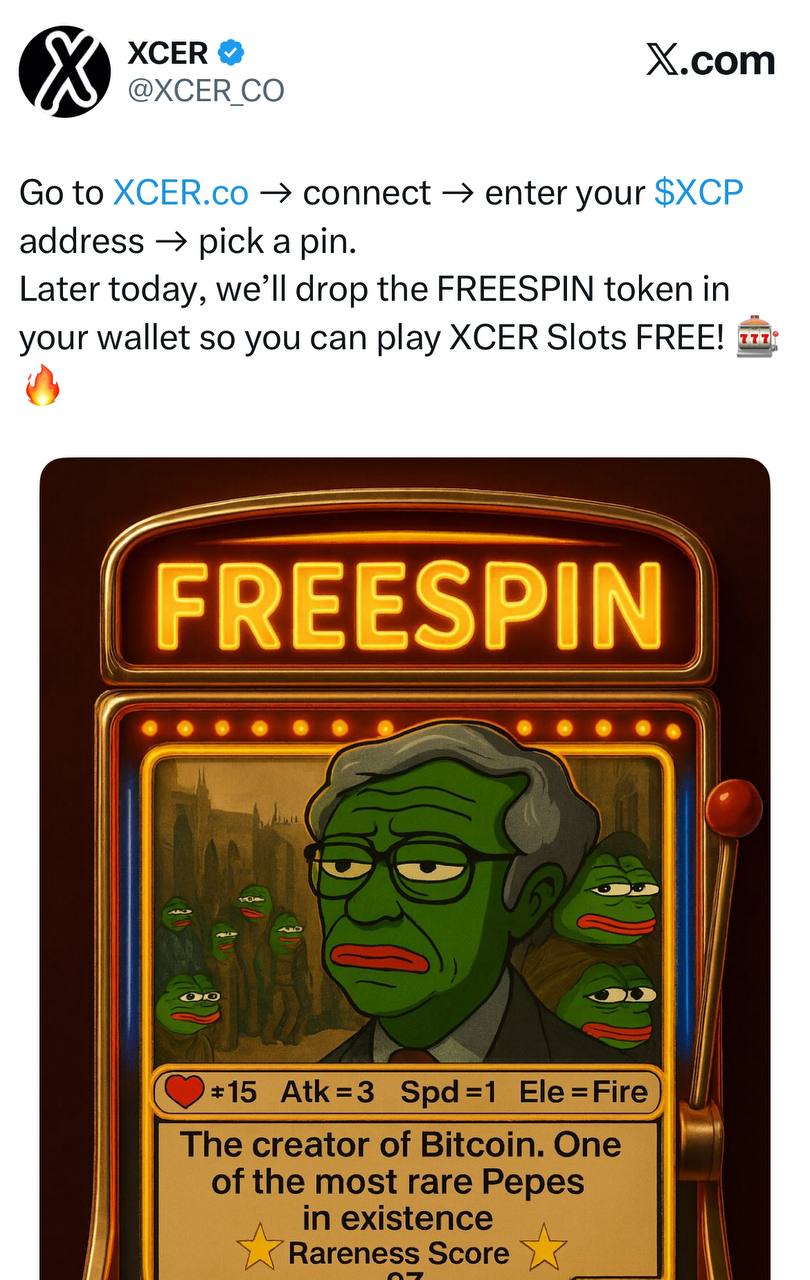Click the card description about Bitcoin creator
Viewport: 810px width, 1280px height.
(400, 1181)
